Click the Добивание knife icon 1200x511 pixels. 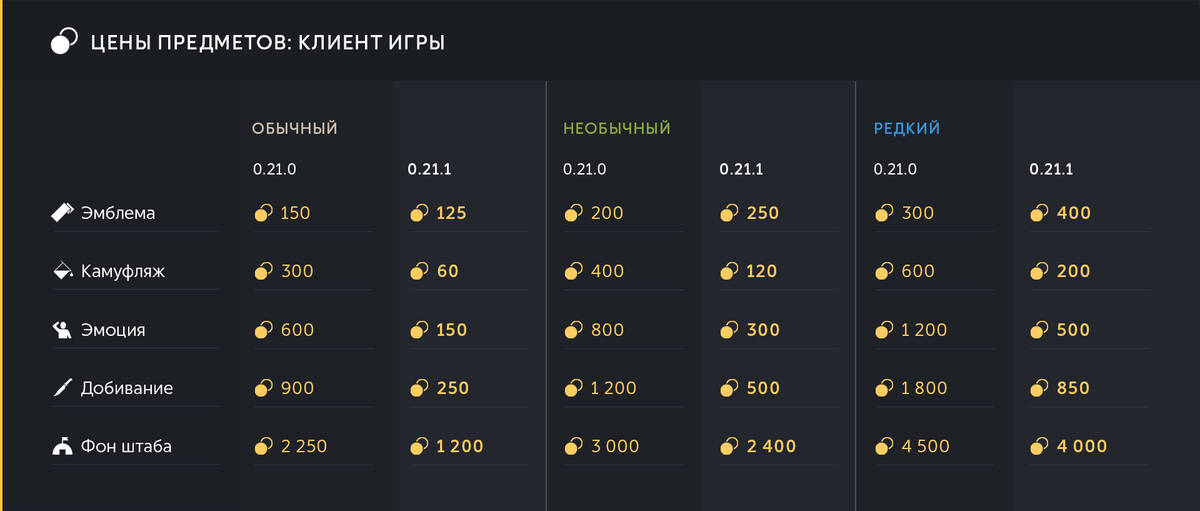63,388
